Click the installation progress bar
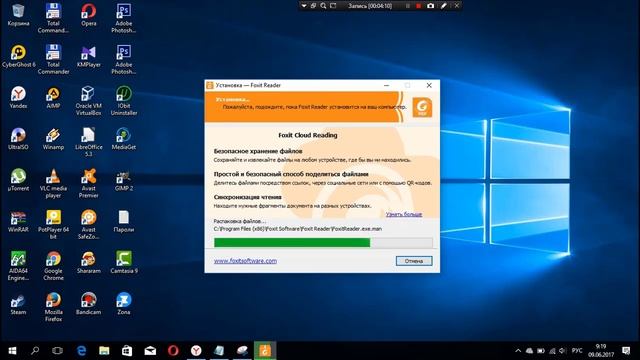 click(x=323, y=242)
